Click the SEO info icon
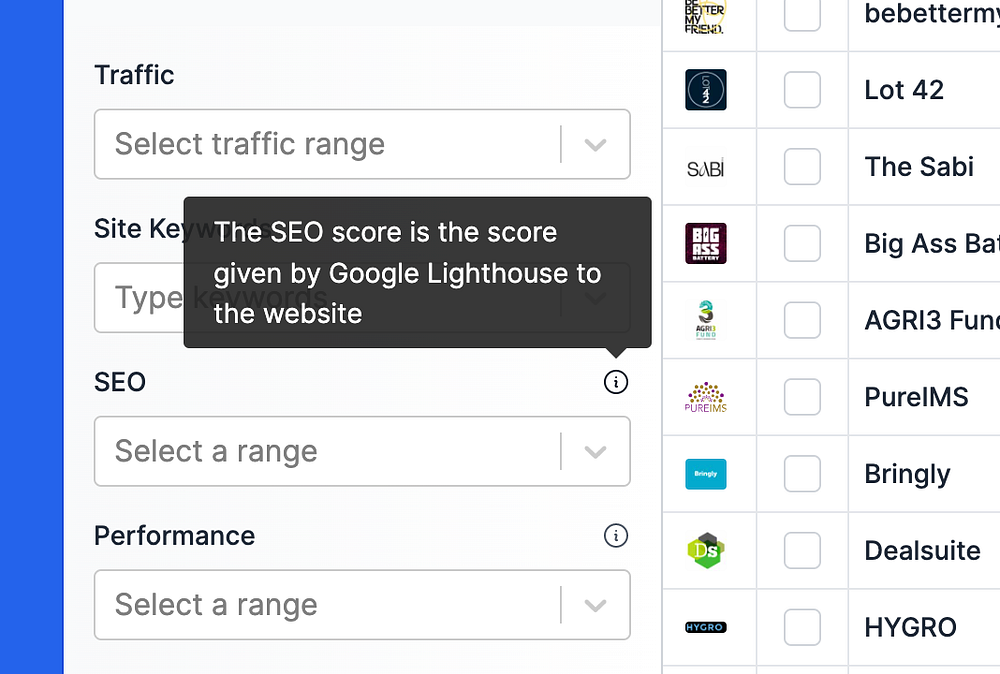 tap(616, 382)
